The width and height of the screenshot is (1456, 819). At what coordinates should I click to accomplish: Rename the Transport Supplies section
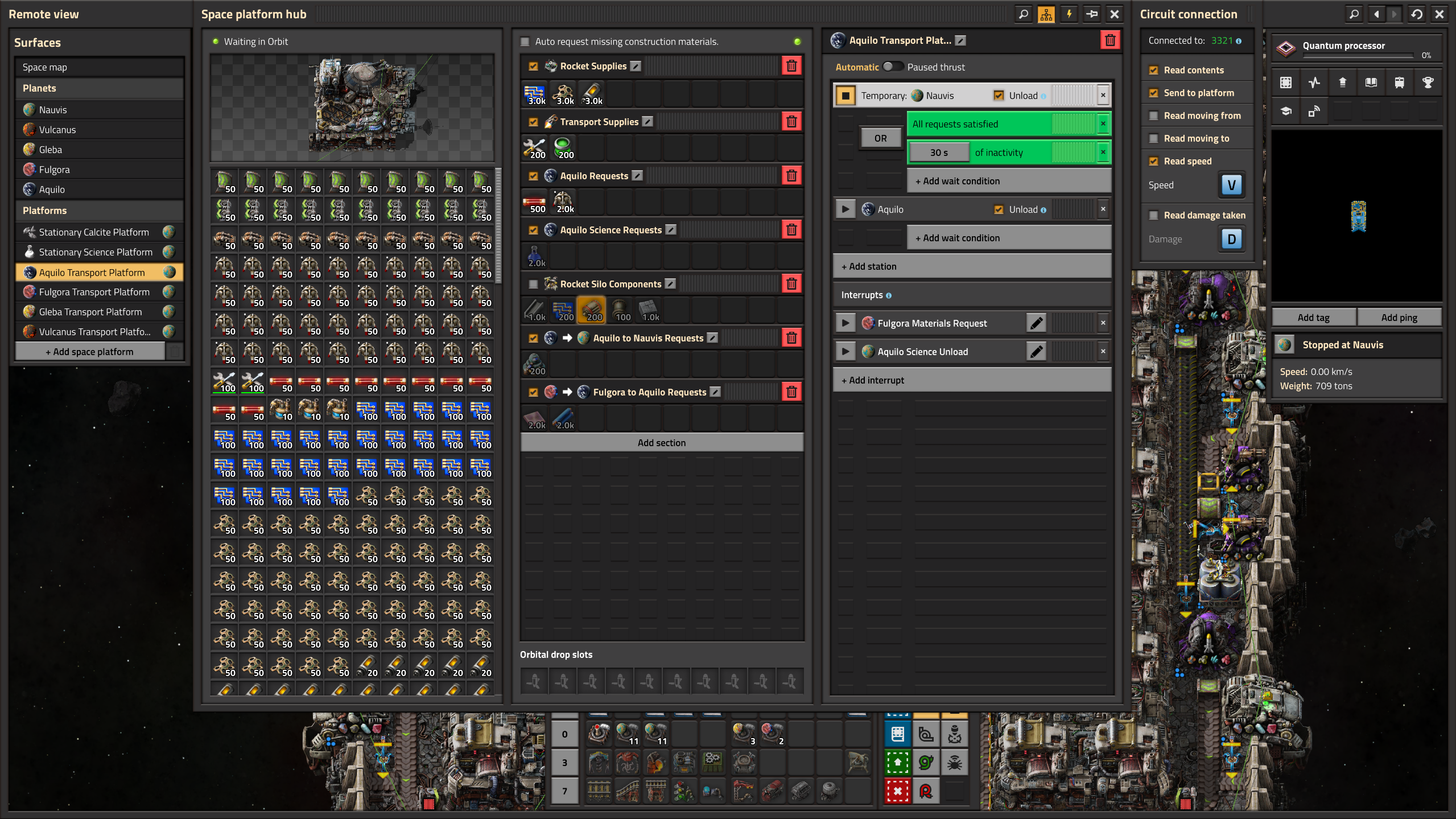647,121
